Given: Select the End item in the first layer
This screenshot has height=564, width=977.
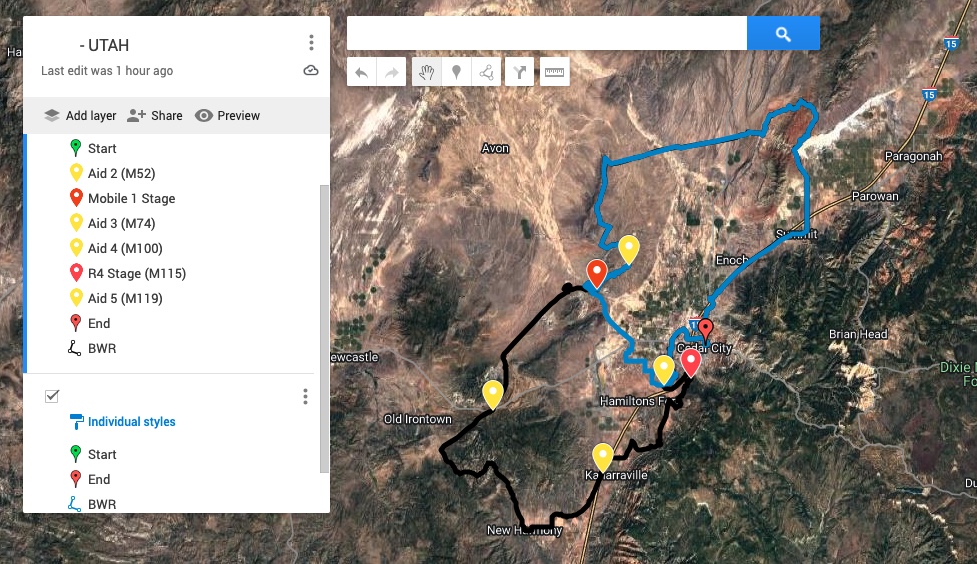Looking at the screenshot, I should [x=99, y=323].
